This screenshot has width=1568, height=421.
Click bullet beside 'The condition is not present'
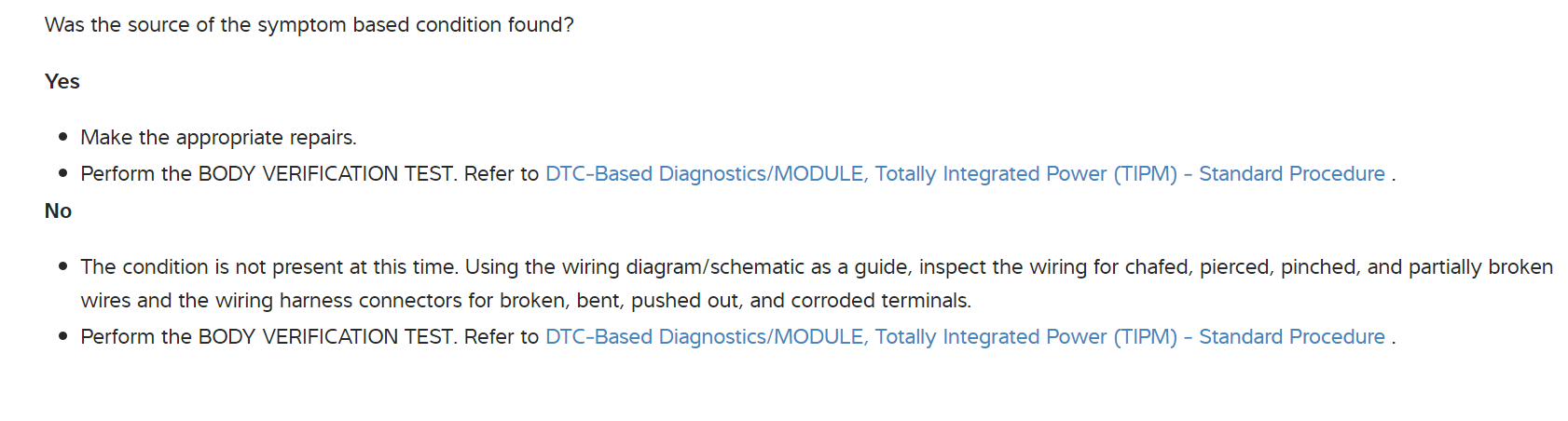pos(63,266)
